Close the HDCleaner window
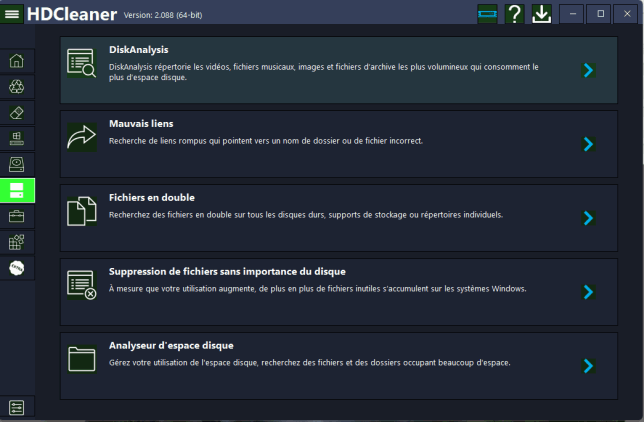Screen dimensions: 644x422 pos(627,14)
